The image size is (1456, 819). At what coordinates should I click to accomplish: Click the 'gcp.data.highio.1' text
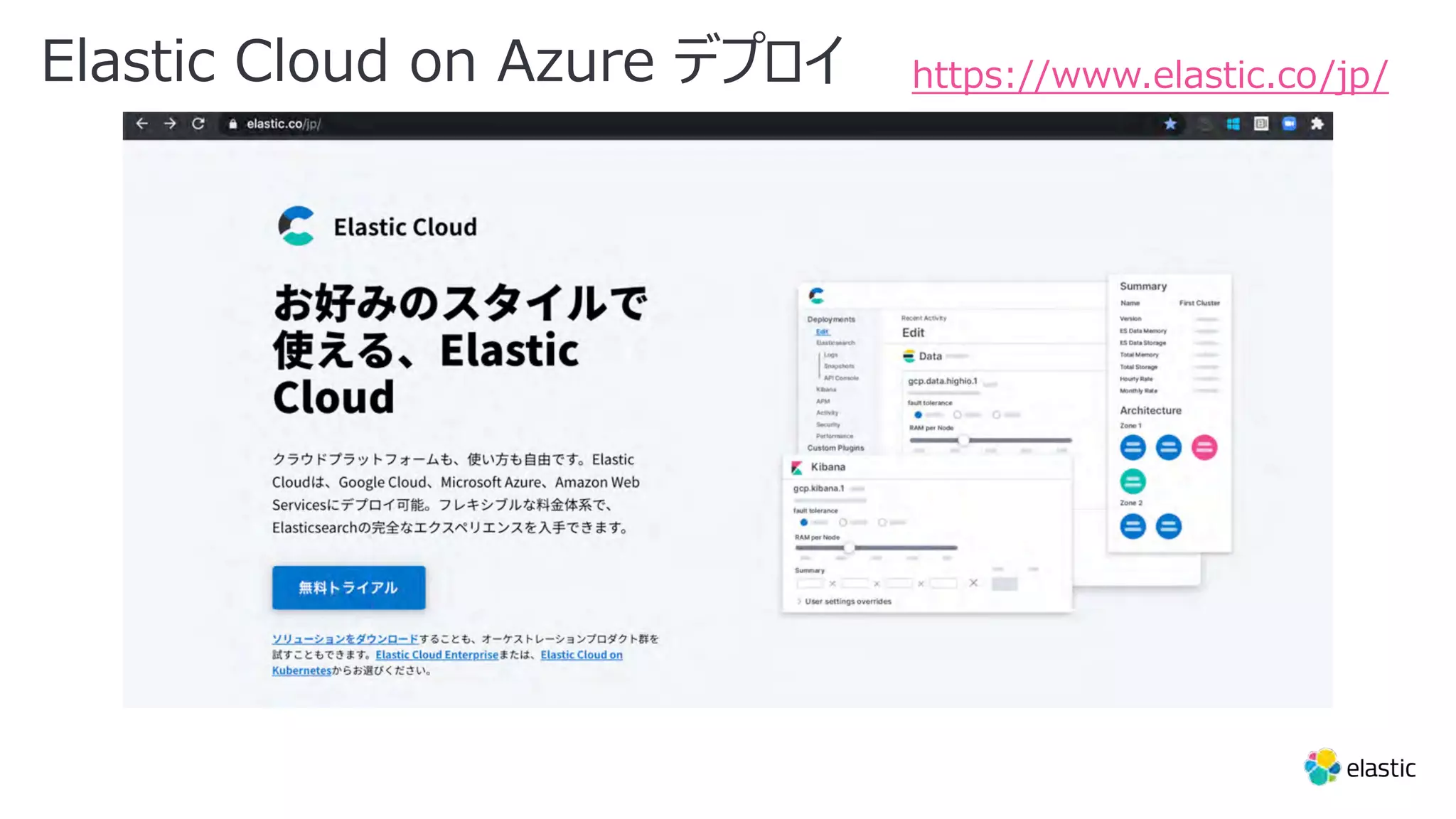[x=943, y=381]
